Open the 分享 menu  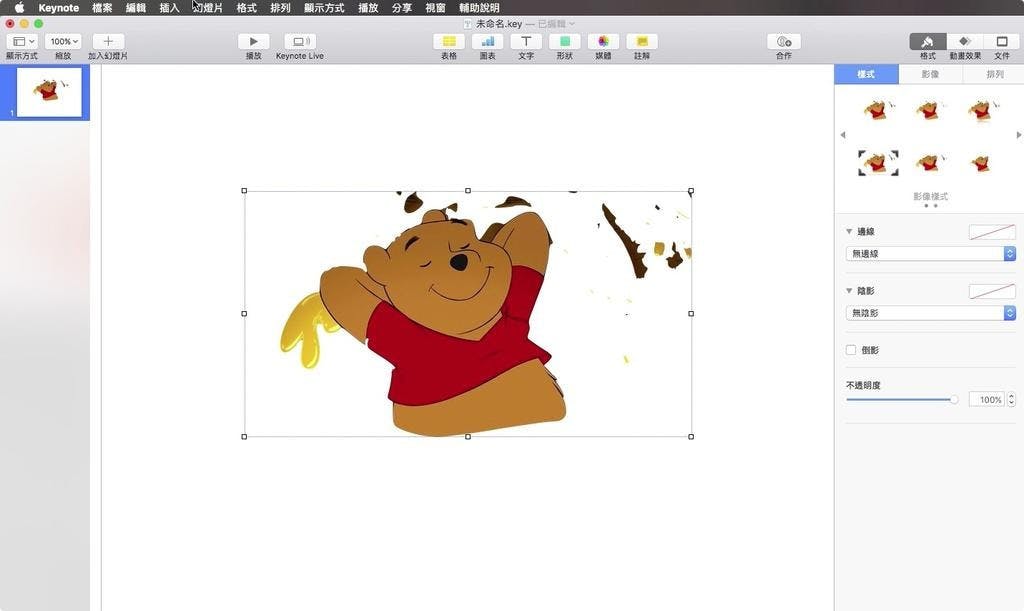(402, 8)
